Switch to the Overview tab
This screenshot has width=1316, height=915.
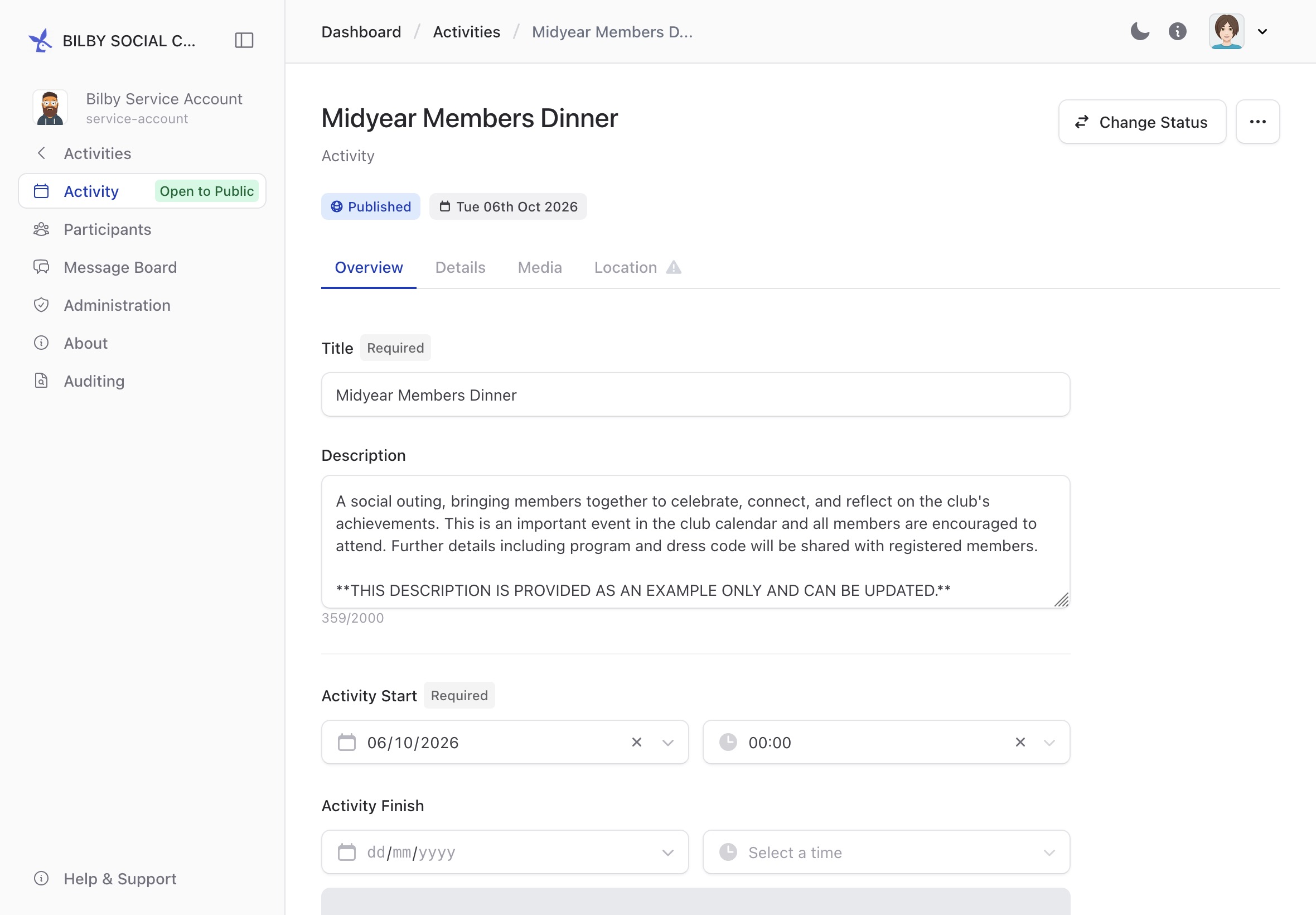369,267
